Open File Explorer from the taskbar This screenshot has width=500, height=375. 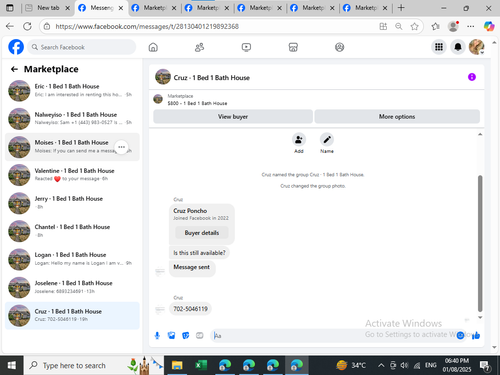177,365
